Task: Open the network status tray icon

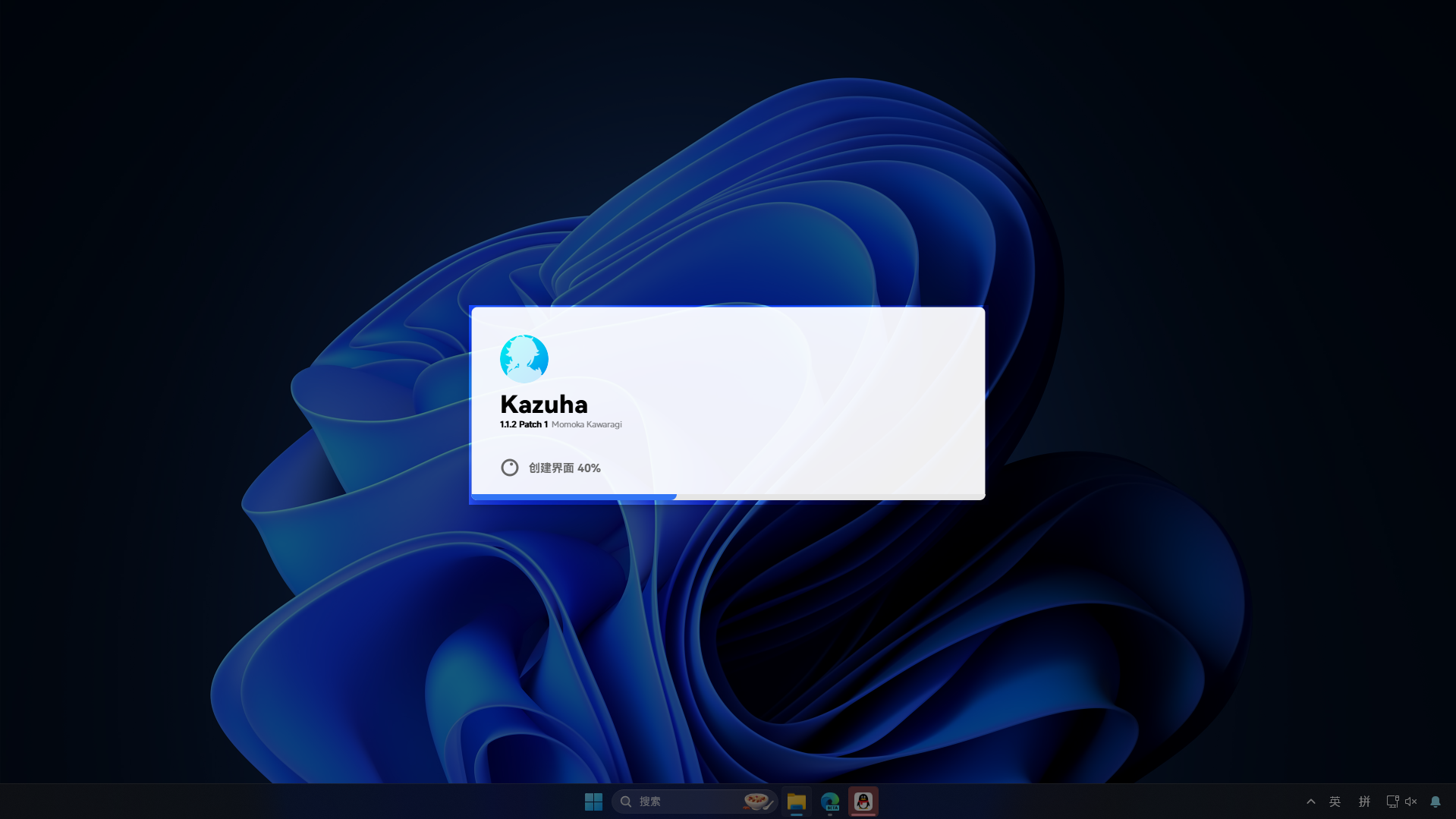Action: tap(1392, 802)
